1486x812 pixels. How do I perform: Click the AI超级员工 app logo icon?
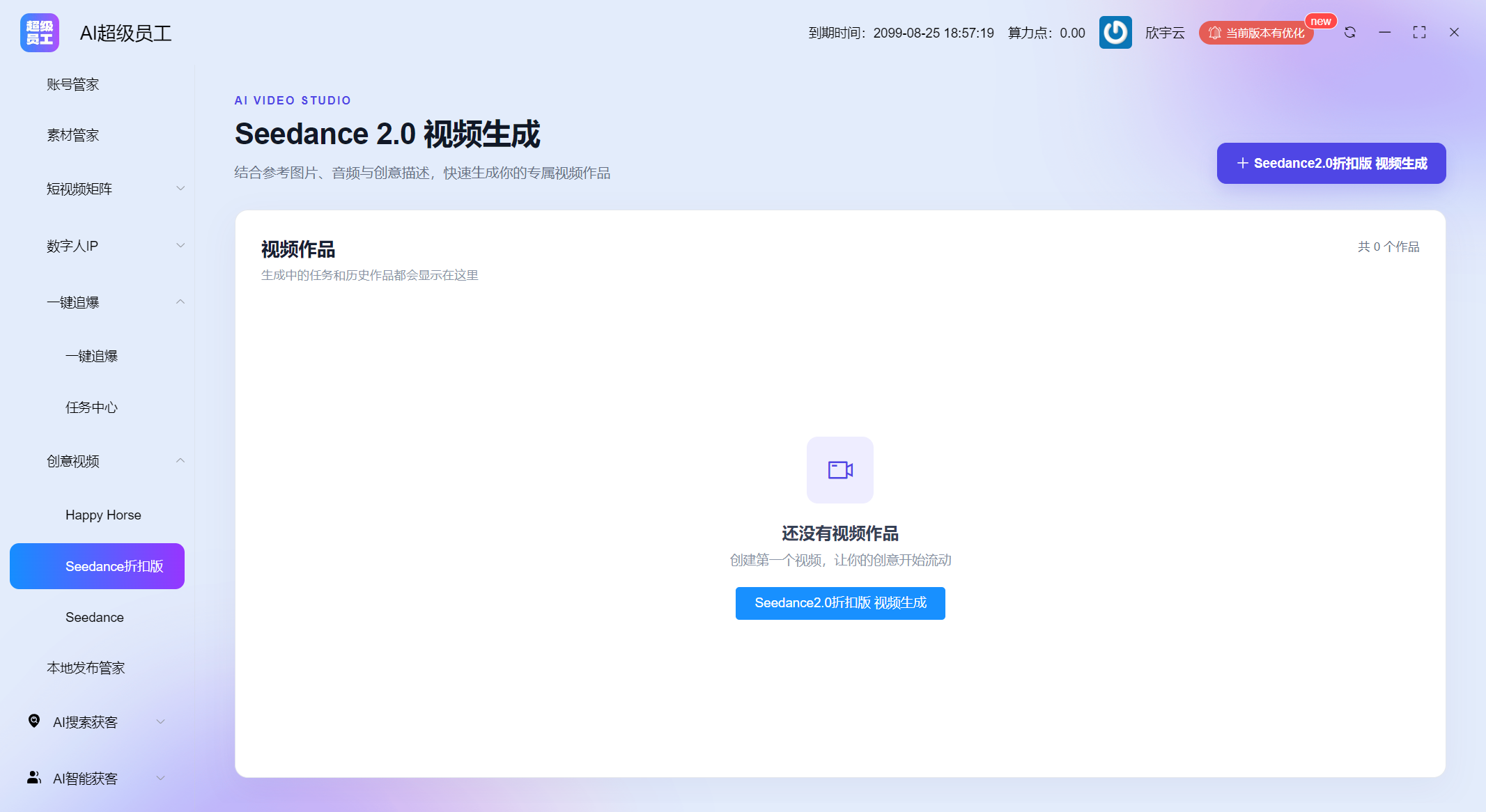click(40, 33)
